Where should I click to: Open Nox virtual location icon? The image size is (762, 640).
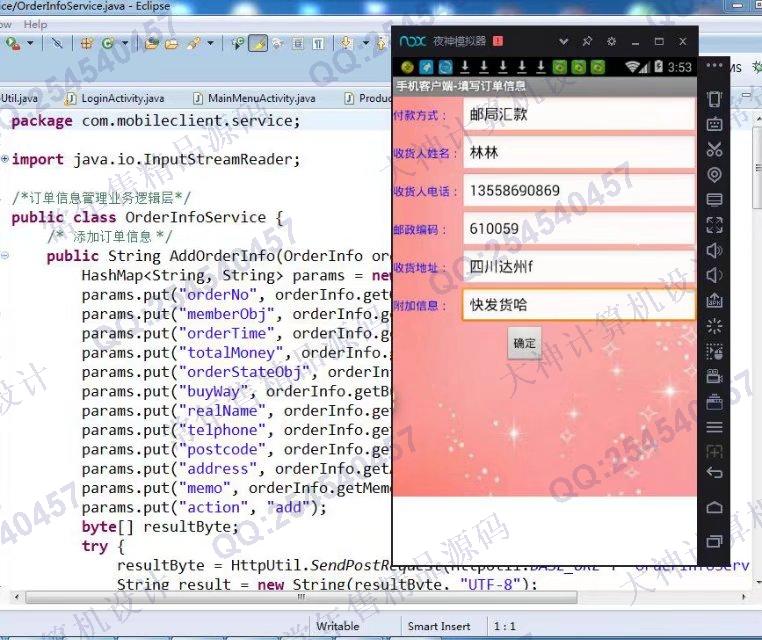(x=714, y=174)
